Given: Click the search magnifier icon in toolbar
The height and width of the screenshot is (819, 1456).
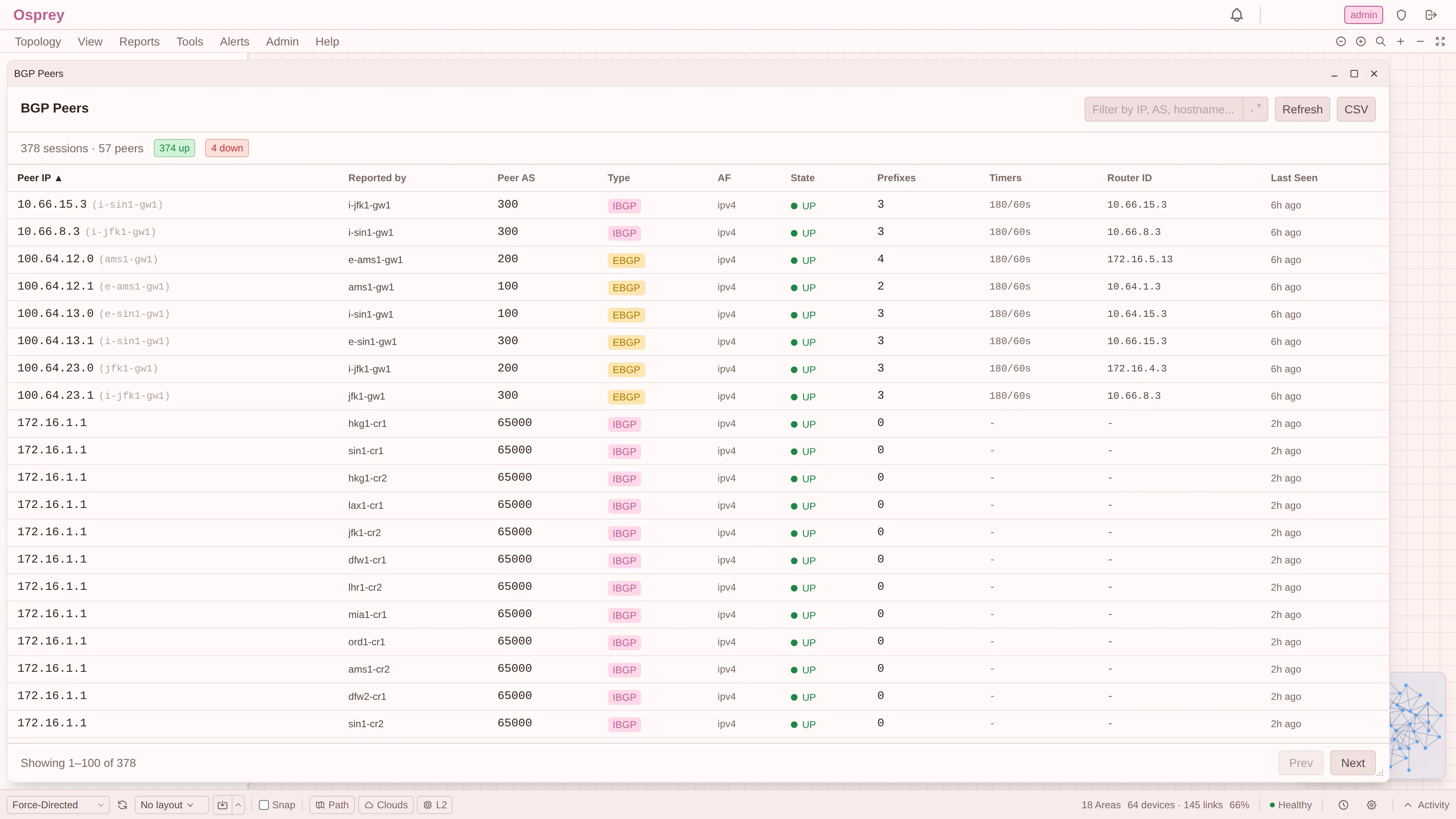Looking at the screenshot, I should [1380, 41].
